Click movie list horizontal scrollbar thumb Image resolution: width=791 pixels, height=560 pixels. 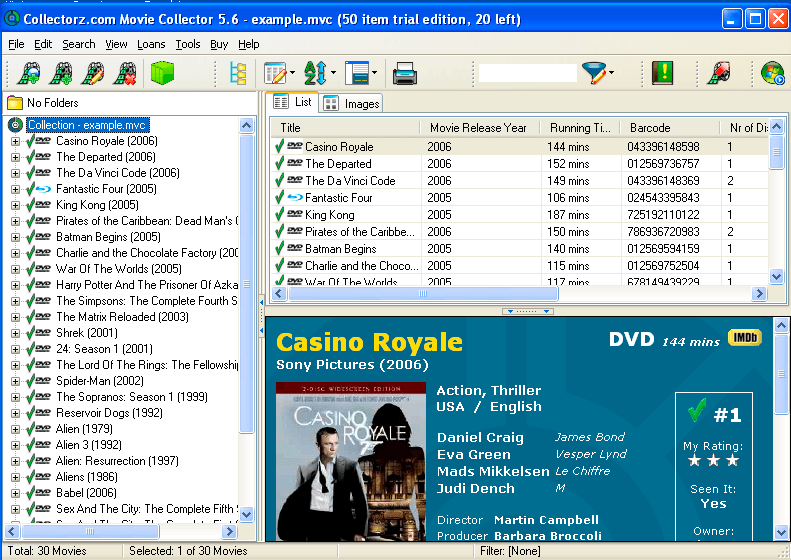point(423,294)
